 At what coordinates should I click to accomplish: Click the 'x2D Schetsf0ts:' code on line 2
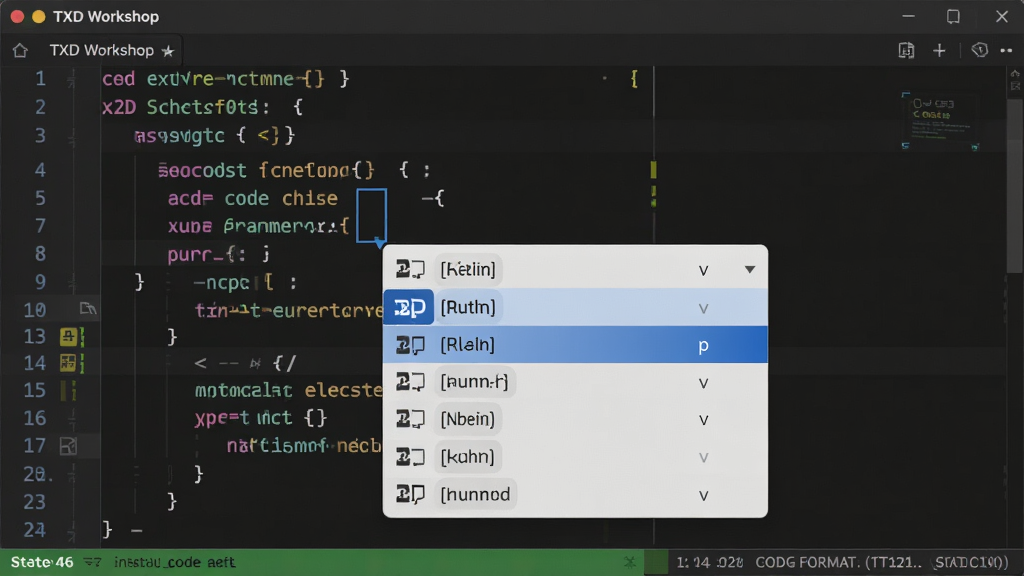185,107
